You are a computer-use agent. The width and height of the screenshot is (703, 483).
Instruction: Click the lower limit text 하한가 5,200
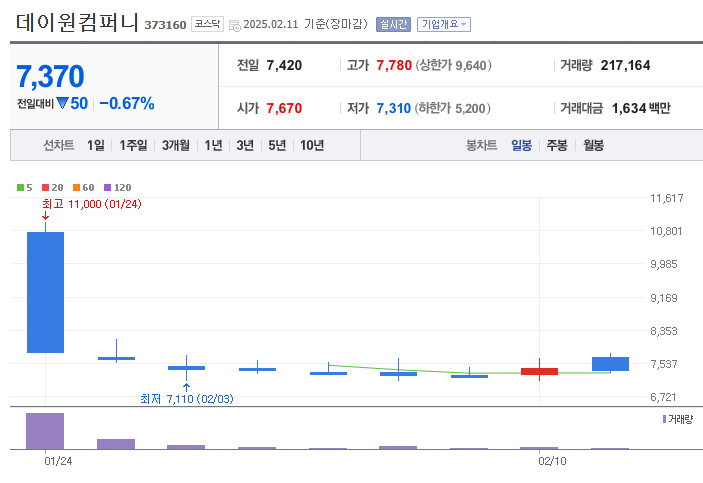(452, 109)
